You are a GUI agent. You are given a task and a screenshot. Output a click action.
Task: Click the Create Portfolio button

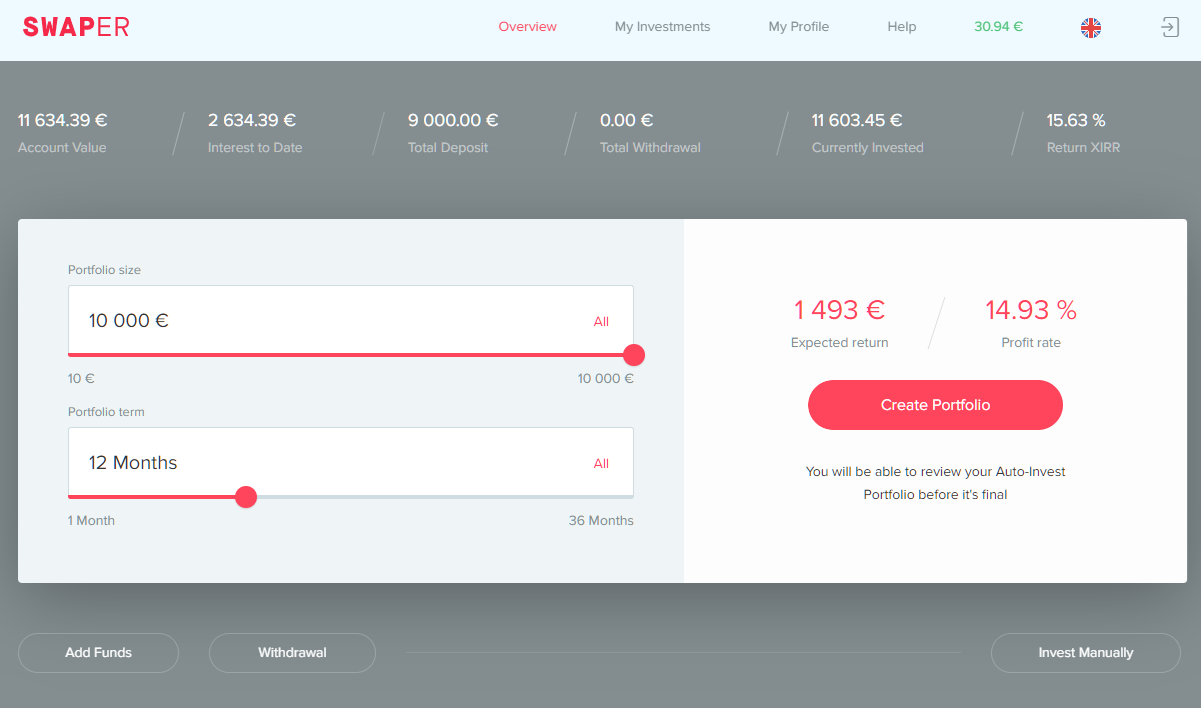click(935, 405)
